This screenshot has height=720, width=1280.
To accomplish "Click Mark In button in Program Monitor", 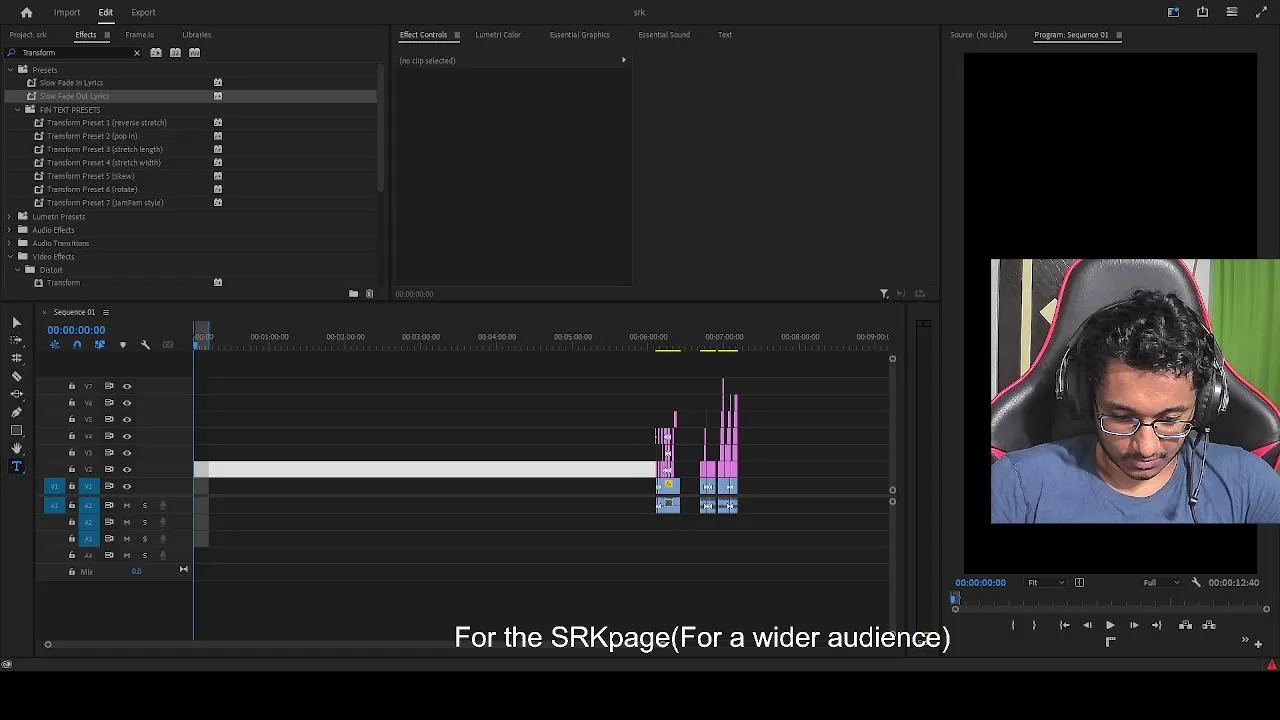I will tap(1012, 625).
